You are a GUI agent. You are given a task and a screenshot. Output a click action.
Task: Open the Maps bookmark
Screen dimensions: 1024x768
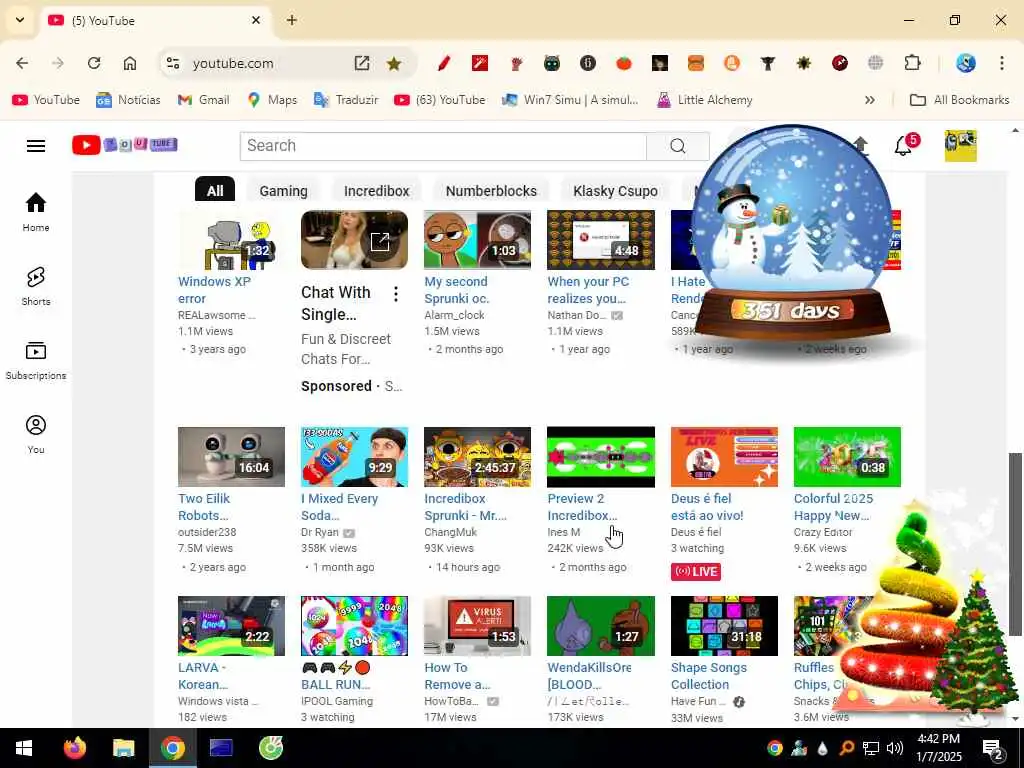click(272, 100)
